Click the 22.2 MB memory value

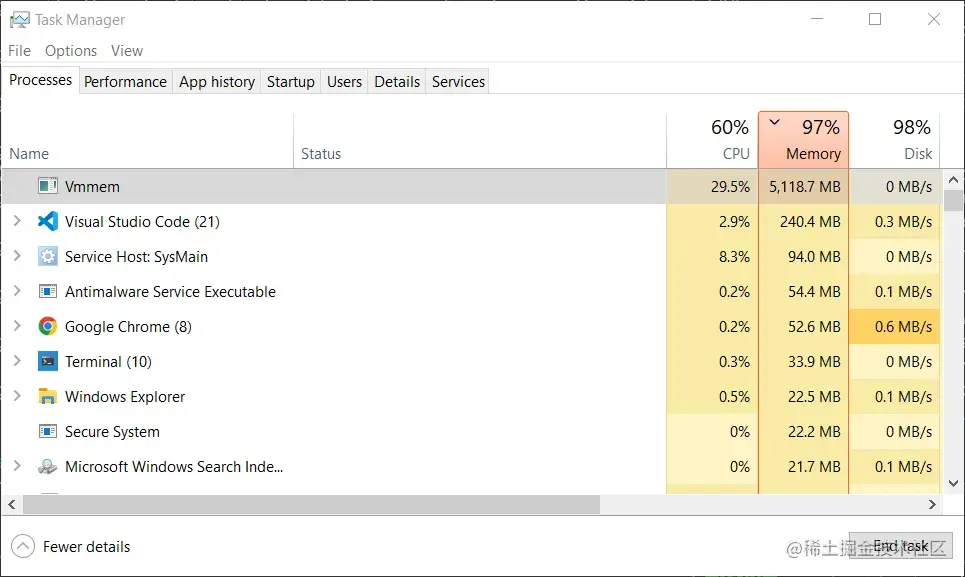pyautogui.click(x=814, y=432)
